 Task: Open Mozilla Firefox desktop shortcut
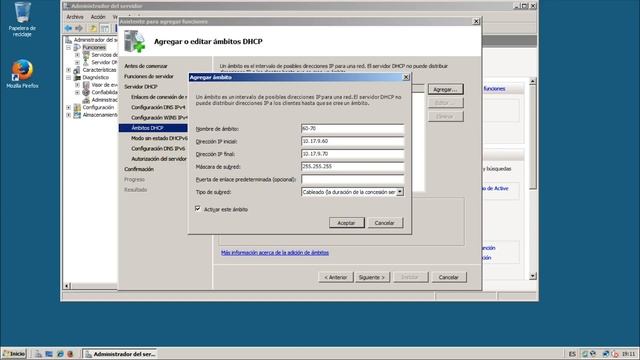(22, 74)
